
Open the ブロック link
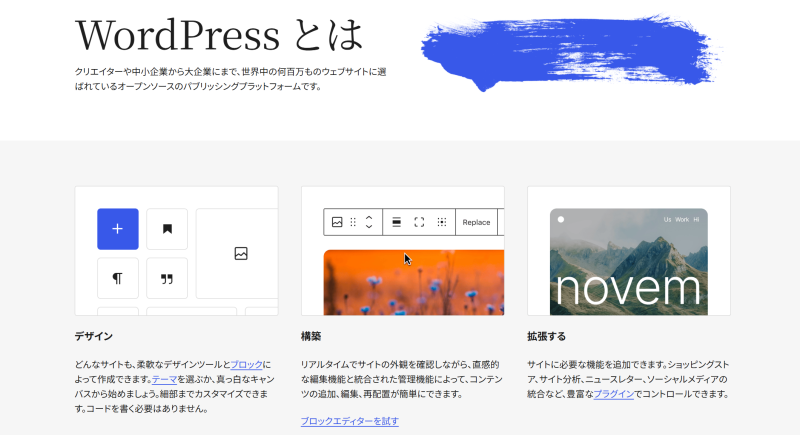[x=246, y=365]
